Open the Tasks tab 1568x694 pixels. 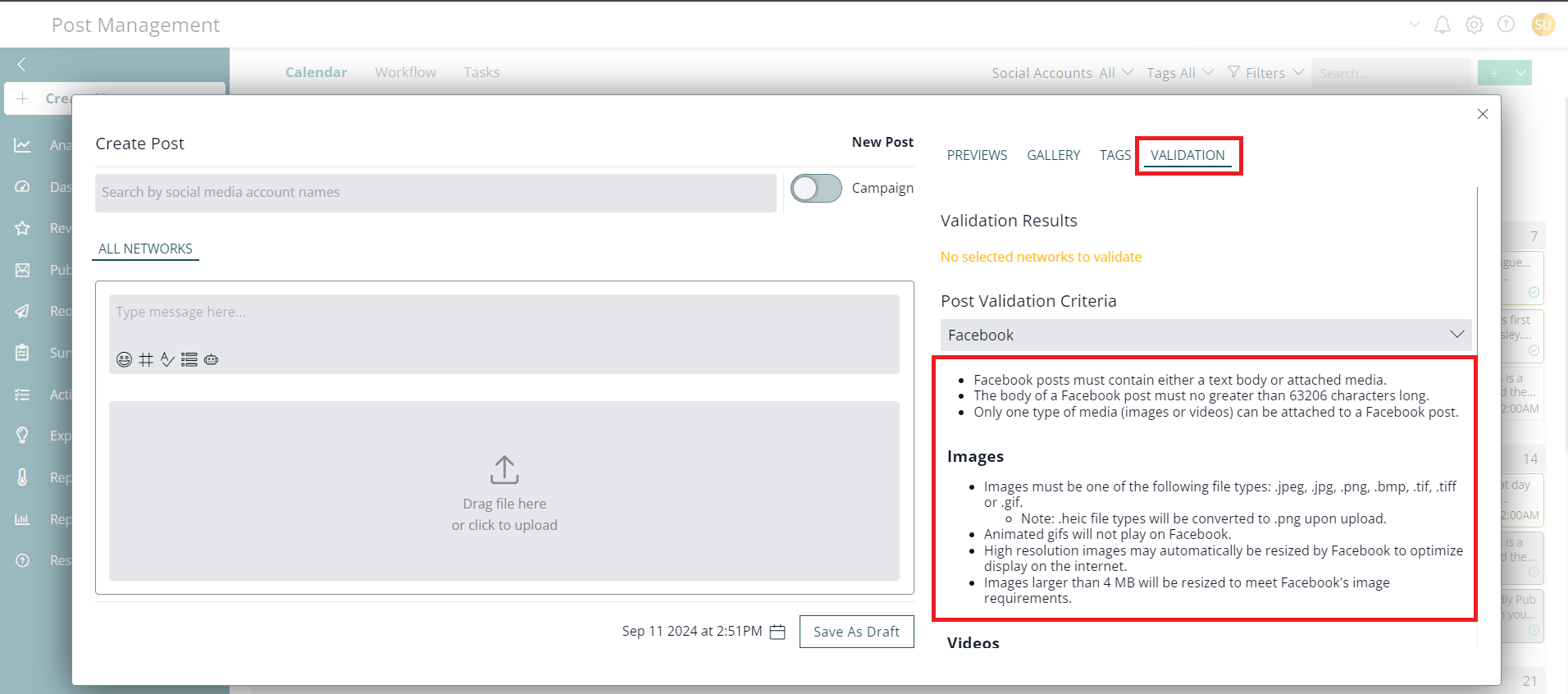pos(481,72)
